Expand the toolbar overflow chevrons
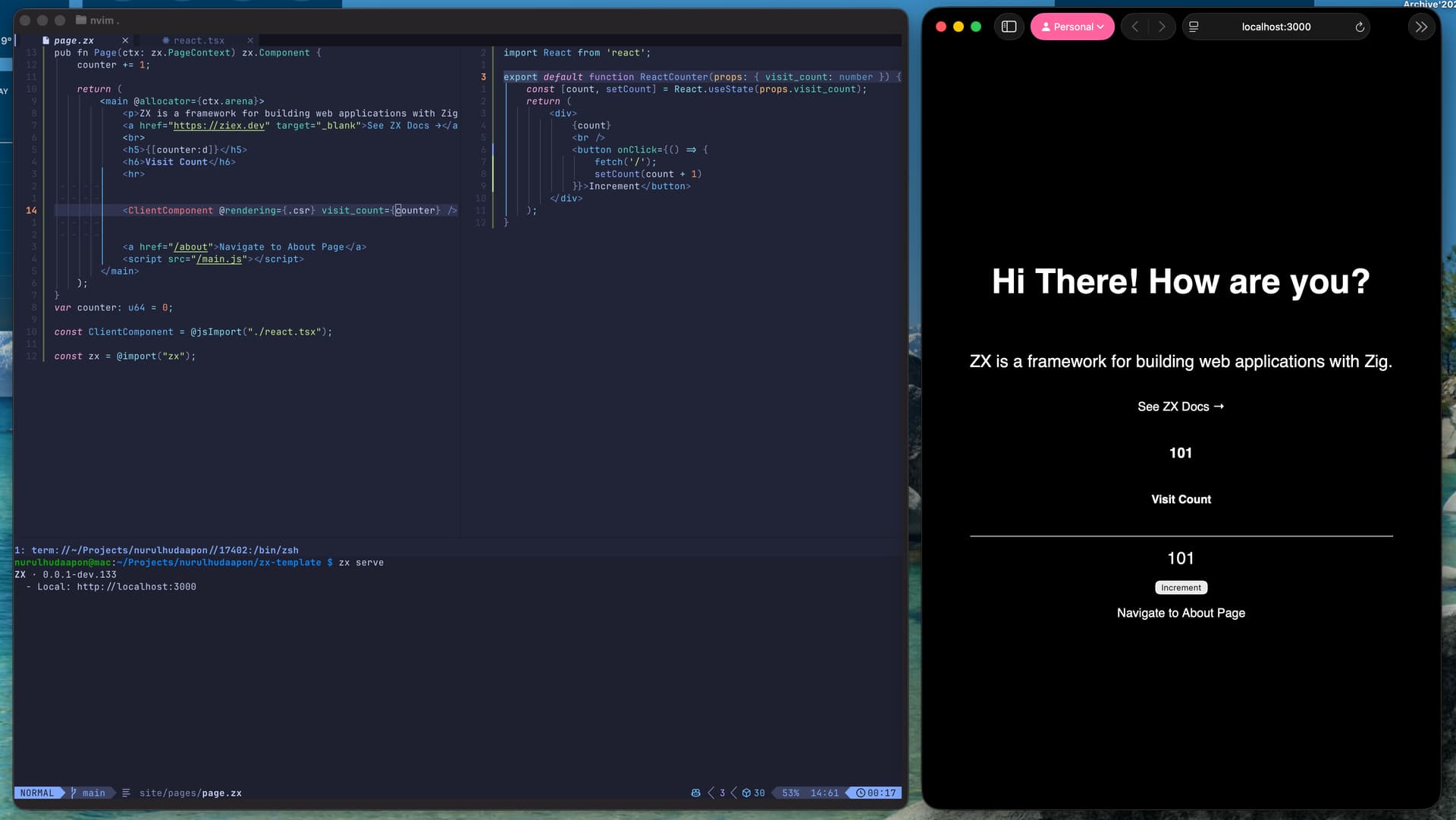 tap(1421, 27)
